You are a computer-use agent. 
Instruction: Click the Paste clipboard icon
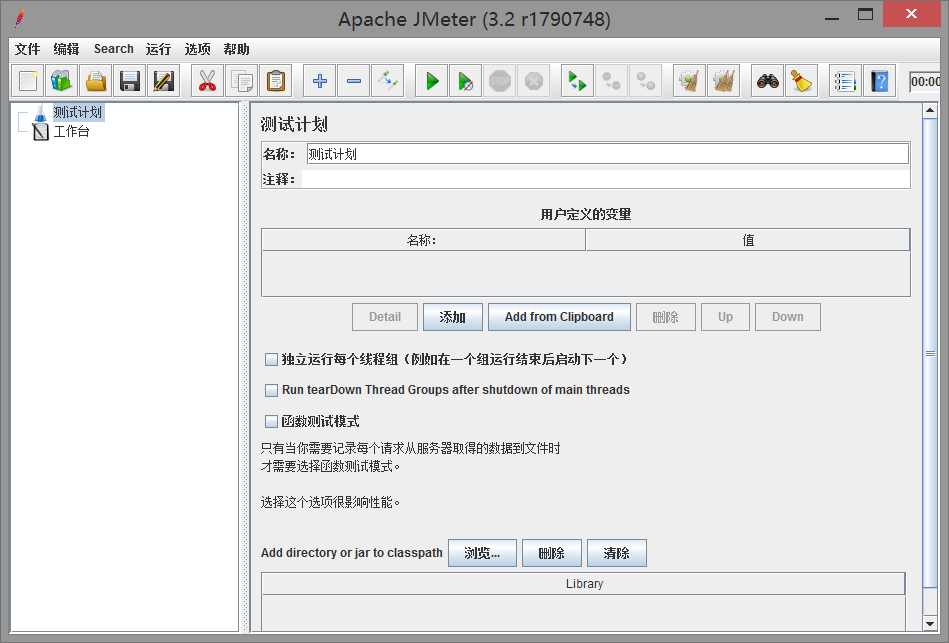click(275, 81)
